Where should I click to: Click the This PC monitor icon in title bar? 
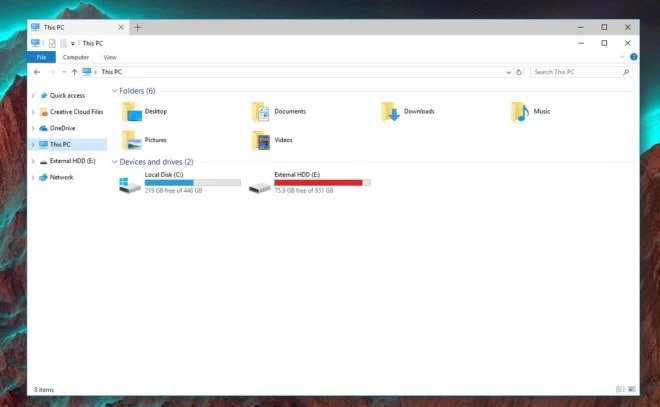(35, 43)
